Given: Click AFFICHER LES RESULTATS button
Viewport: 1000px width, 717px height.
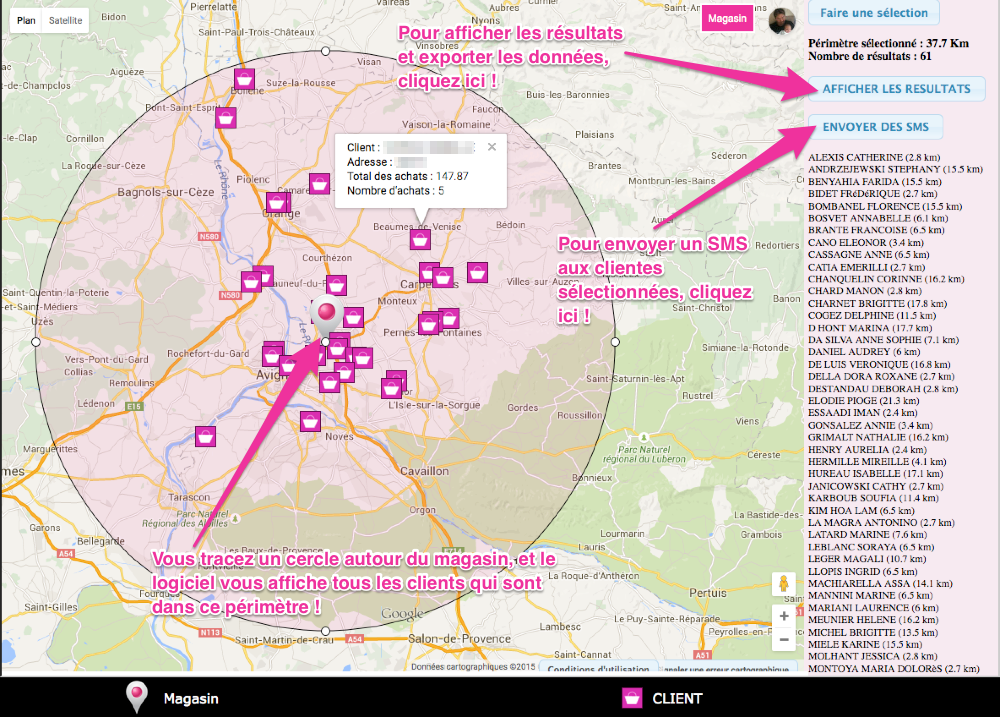Looking at the screenshot, I should [896, 88].
